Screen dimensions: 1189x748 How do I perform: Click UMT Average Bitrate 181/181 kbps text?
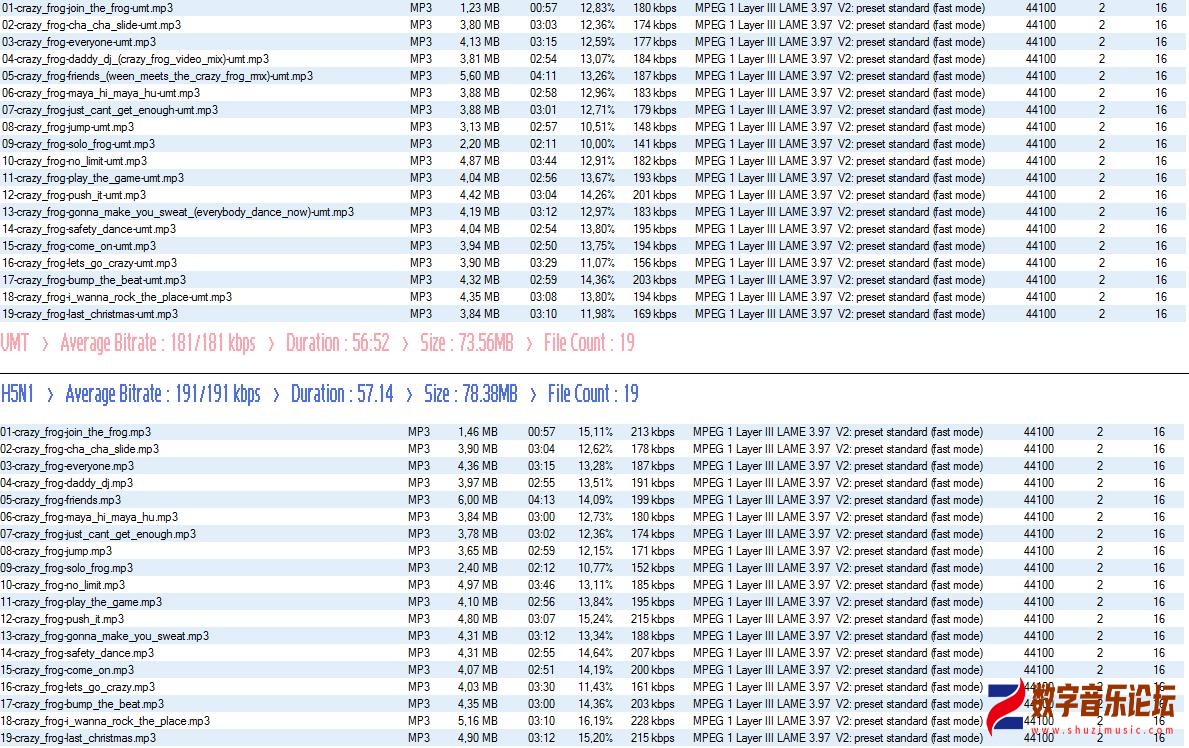point(157,343)
